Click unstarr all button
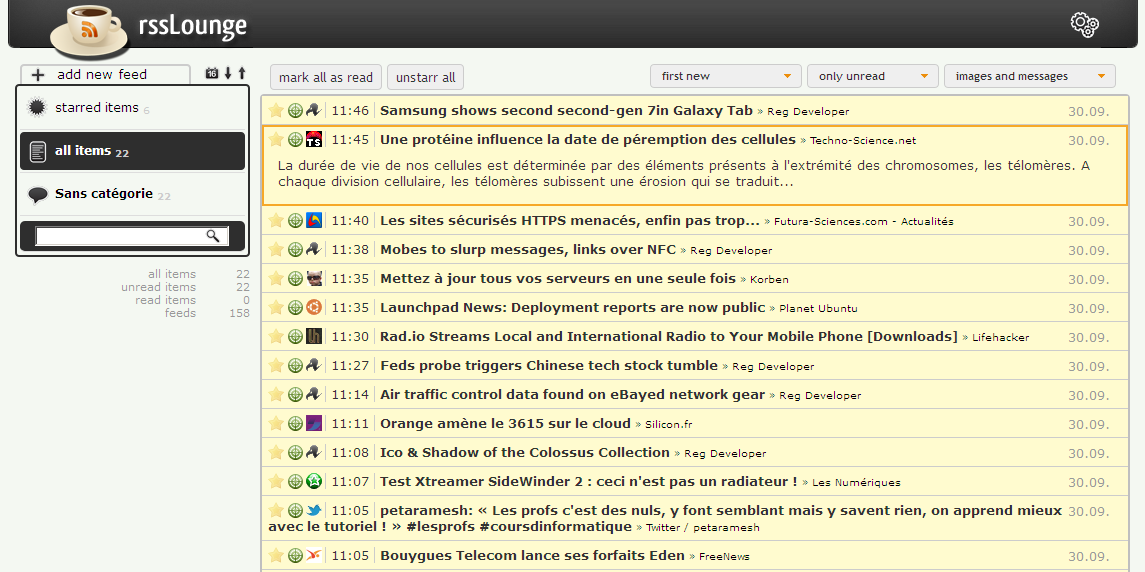Image resolution: width=1145 pixels, height=572 pixels. click(x=425, y=77)
